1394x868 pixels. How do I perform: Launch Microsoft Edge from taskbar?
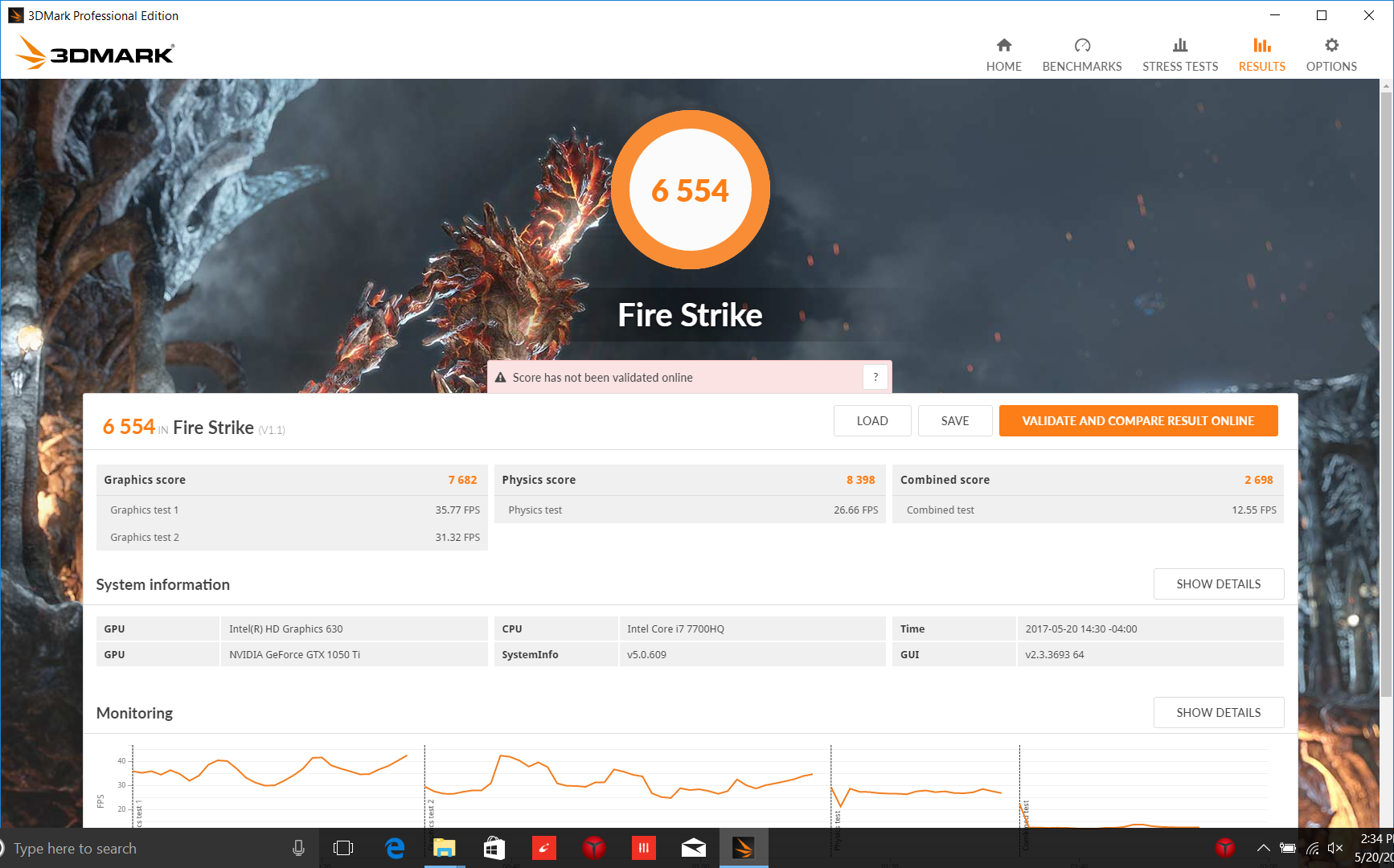click(x=395, y=848)
